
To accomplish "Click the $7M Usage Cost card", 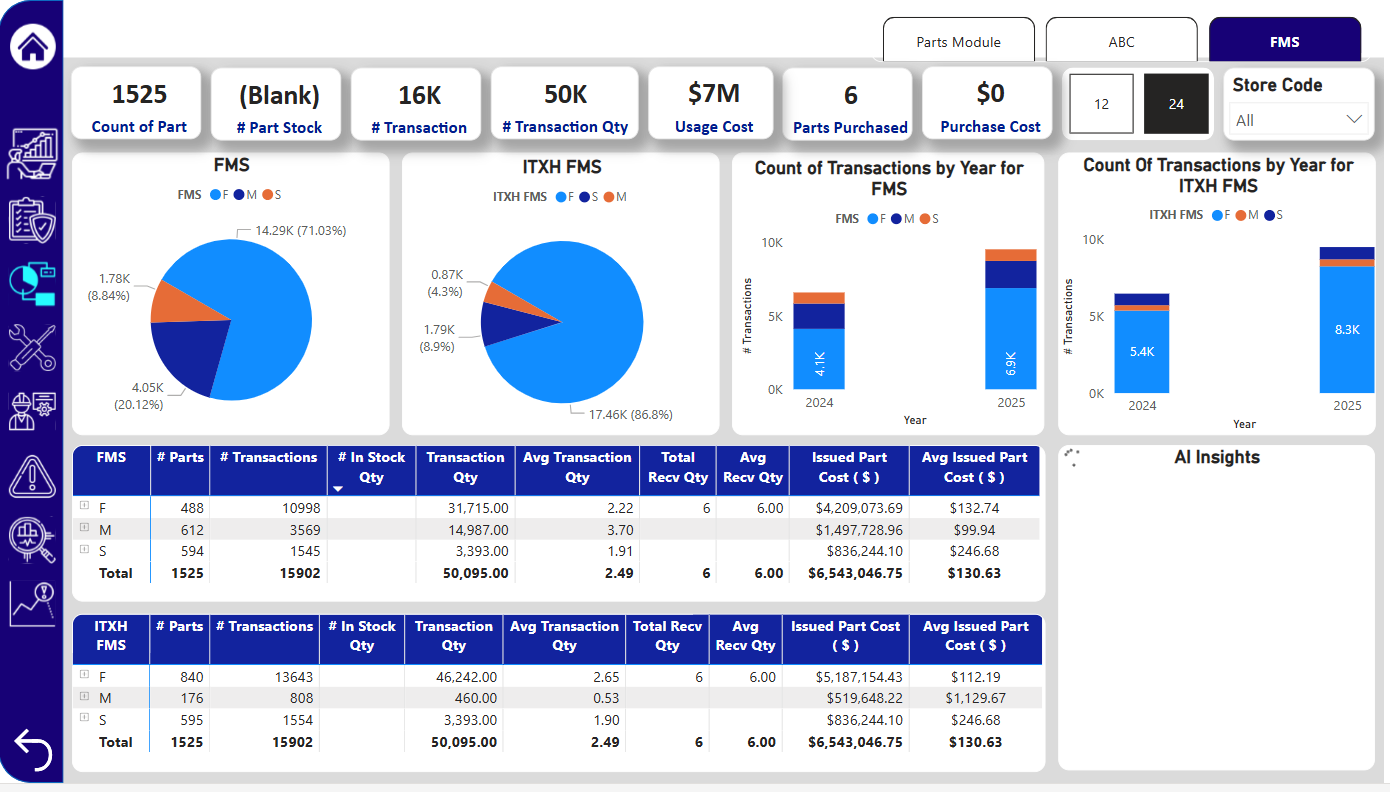I will click(x=711, y=103).
